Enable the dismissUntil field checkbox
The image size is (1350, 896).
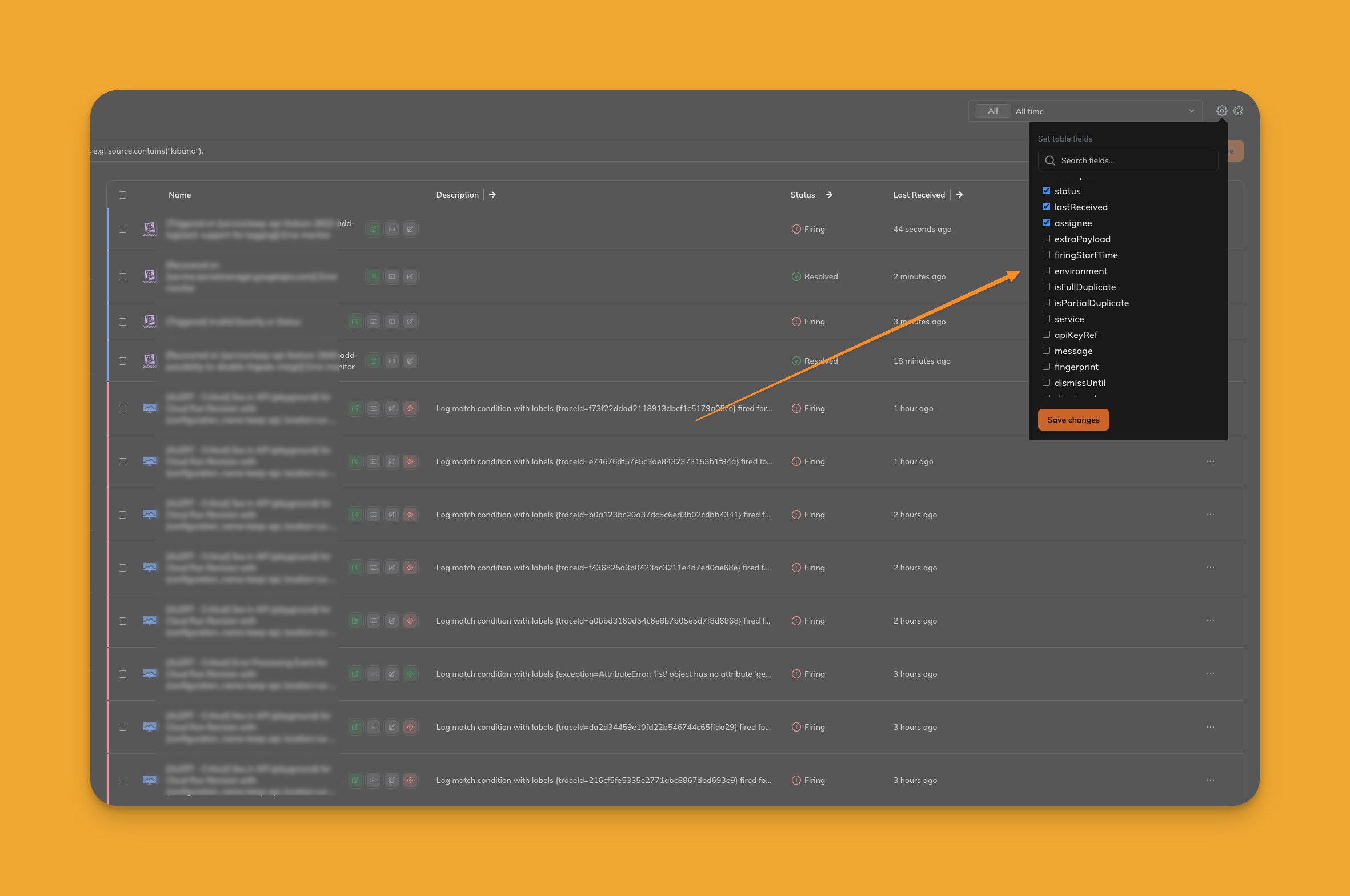click(1046, 383)
